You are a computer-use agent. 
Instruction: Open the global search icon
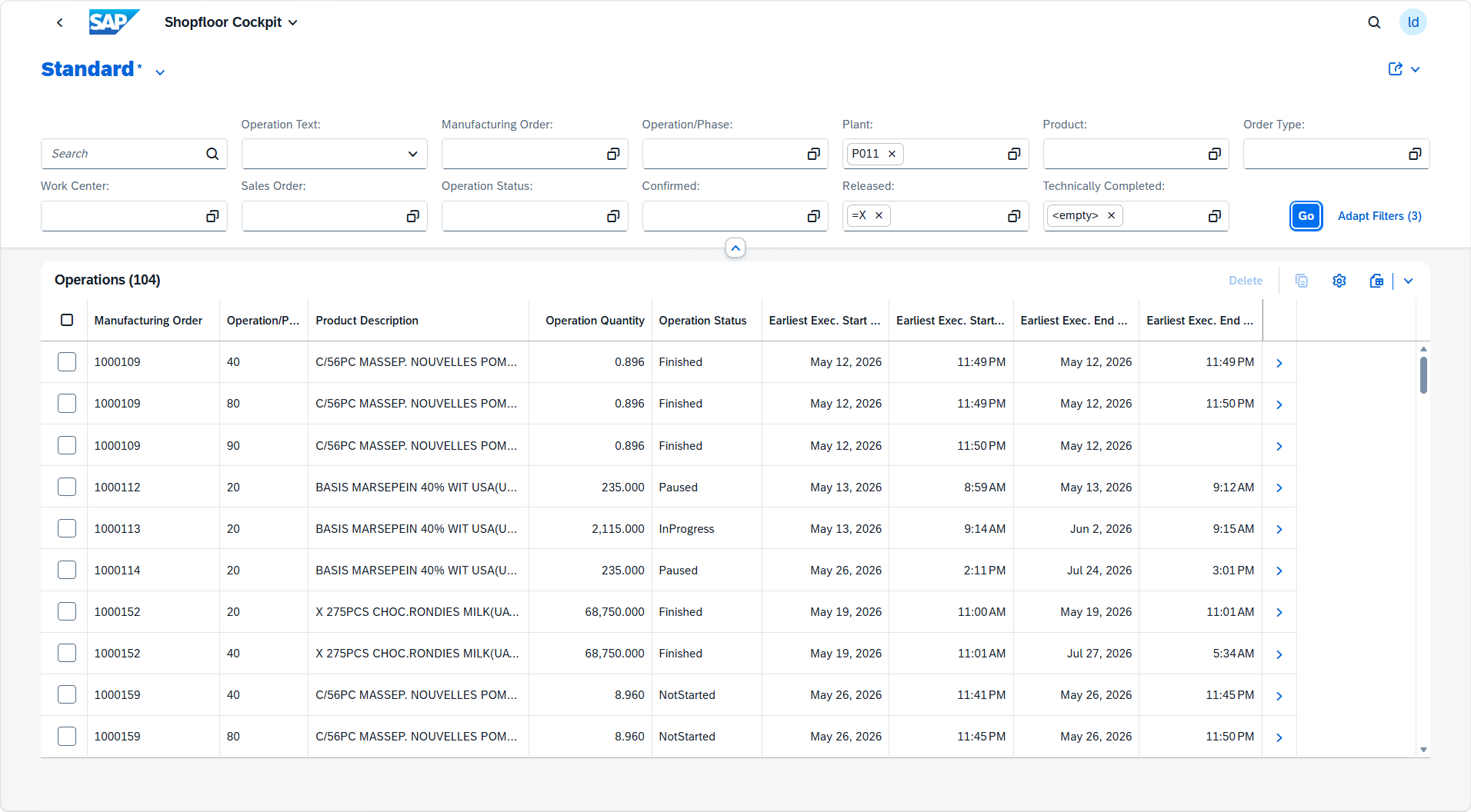[x=1374, y=22]
